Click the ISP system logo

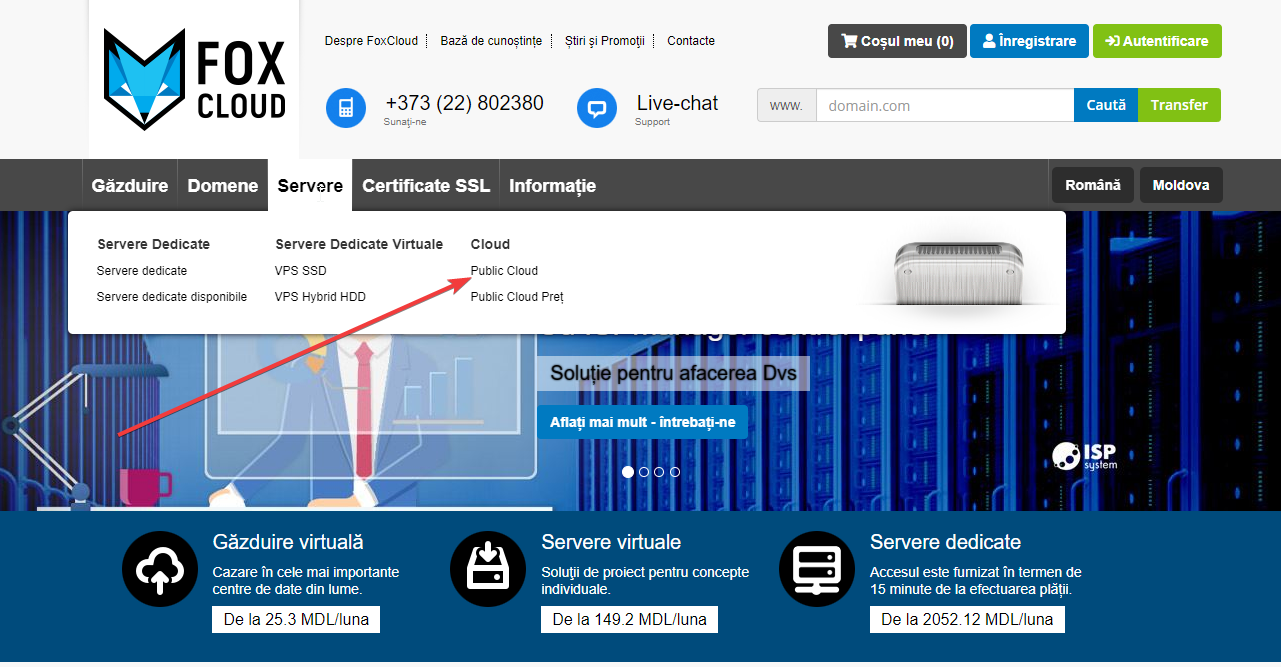[x=1084, y=457]
